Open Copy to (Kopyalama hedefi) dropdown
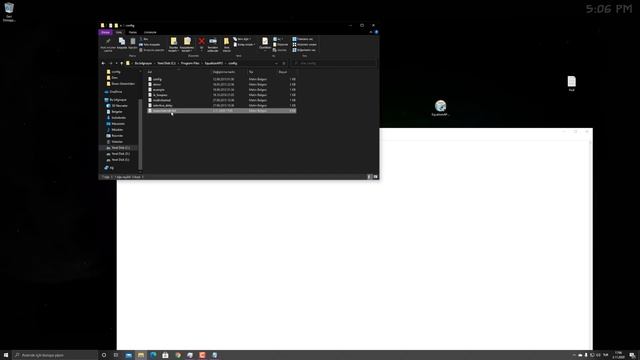640x360 pixels. point(187,44)
